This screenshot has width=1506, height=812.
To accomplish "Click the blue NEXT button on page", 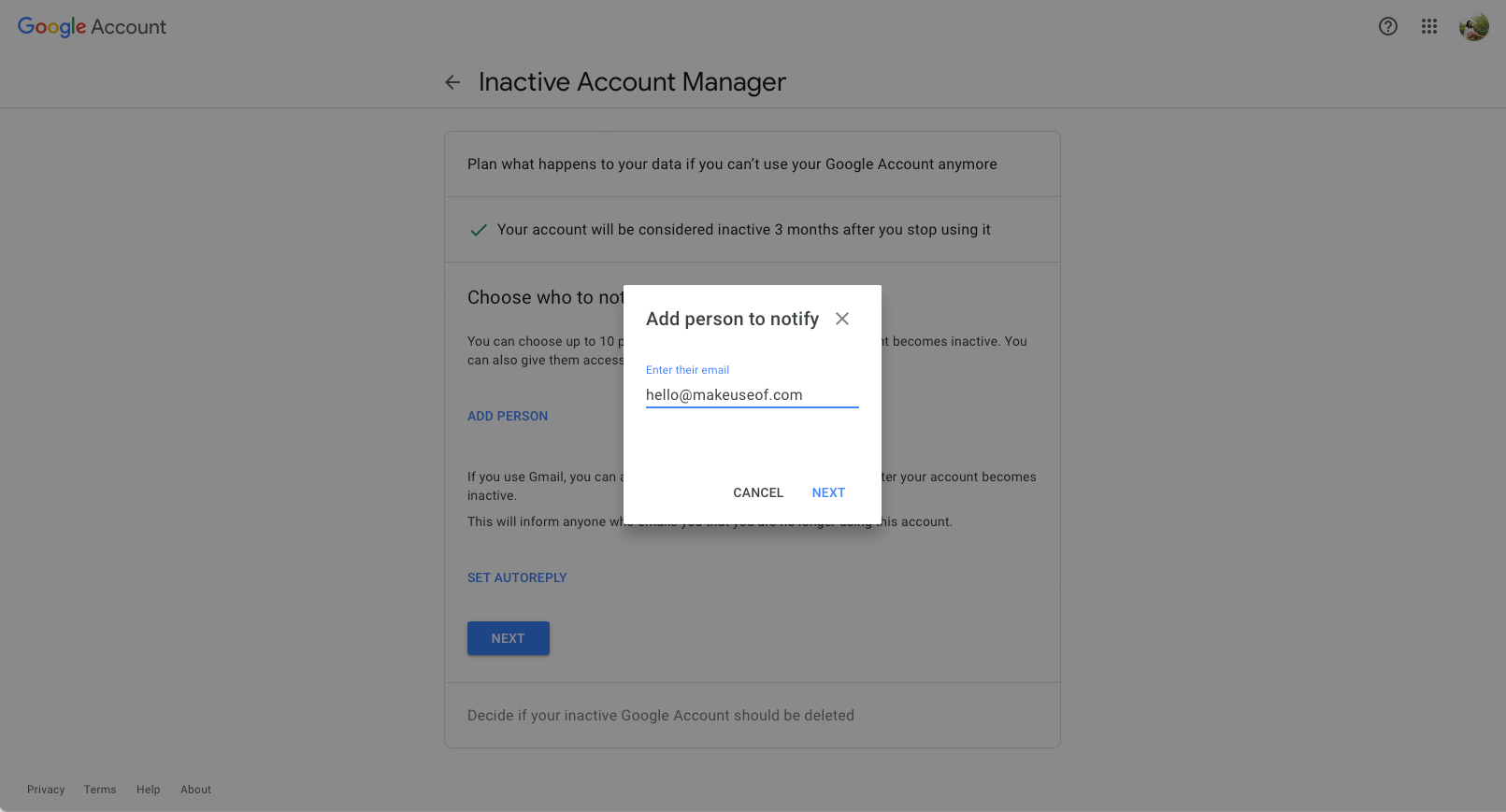I will click(509, 638).
